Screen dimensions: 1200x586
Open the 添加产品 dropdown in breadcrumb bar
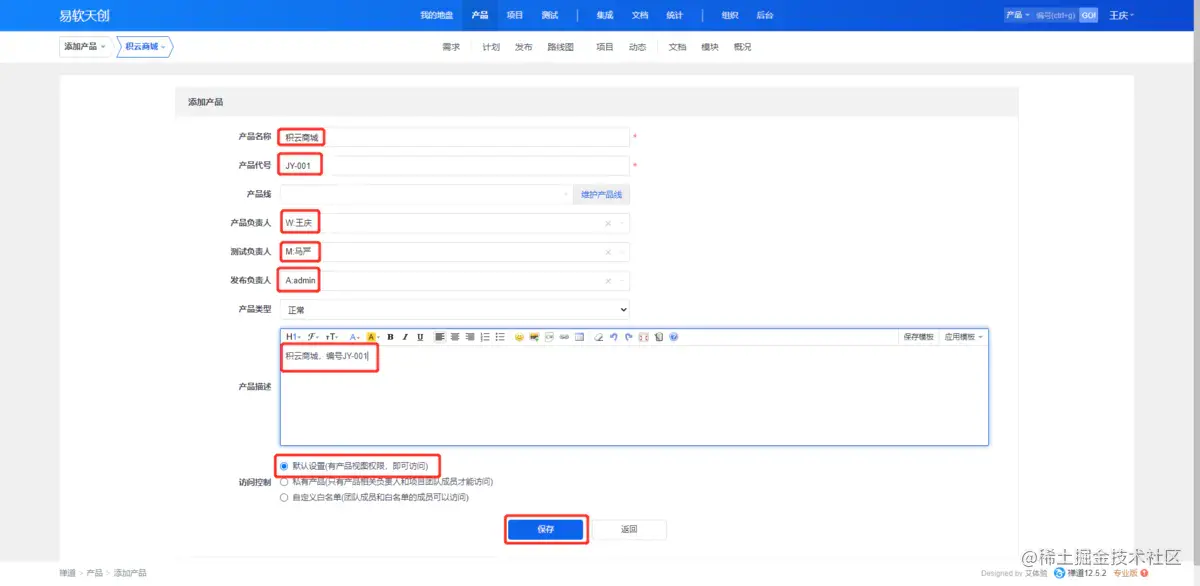coord(85,46)
